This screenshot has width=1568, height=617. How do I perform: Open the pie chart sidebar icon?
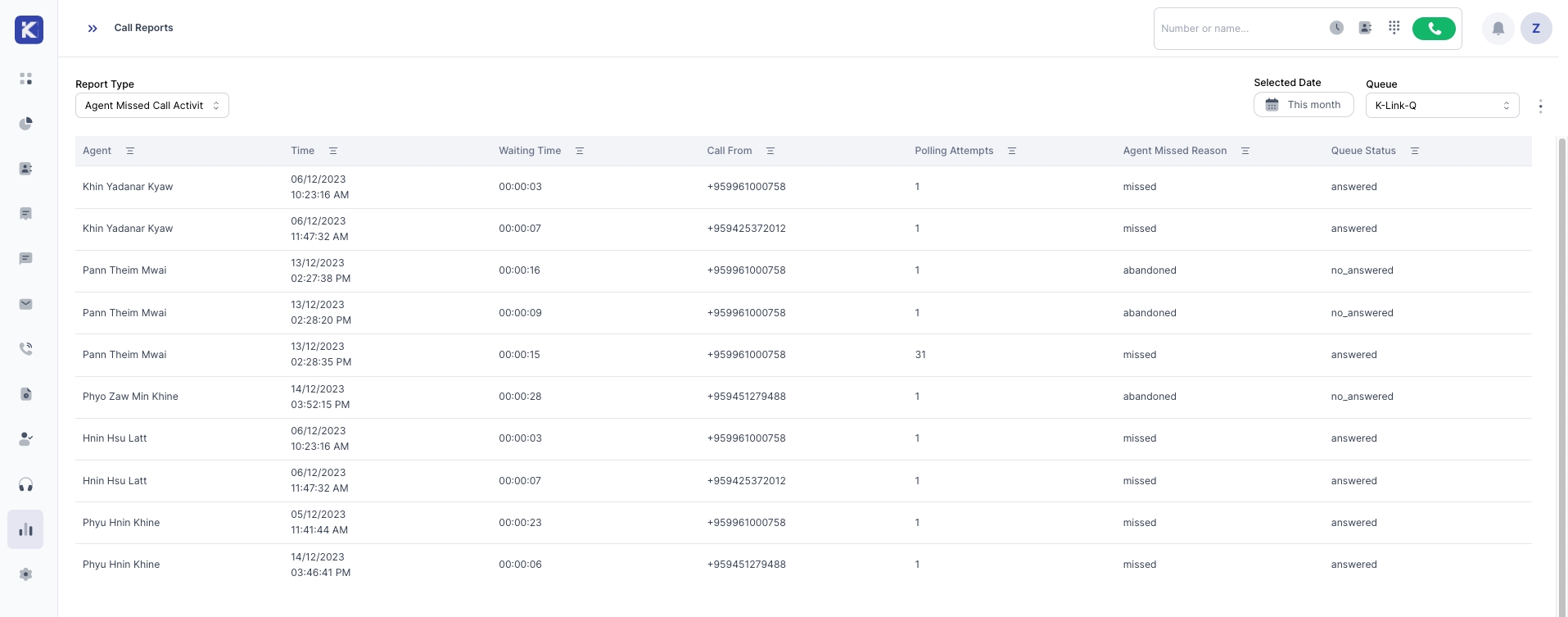[x=26, y=124]
